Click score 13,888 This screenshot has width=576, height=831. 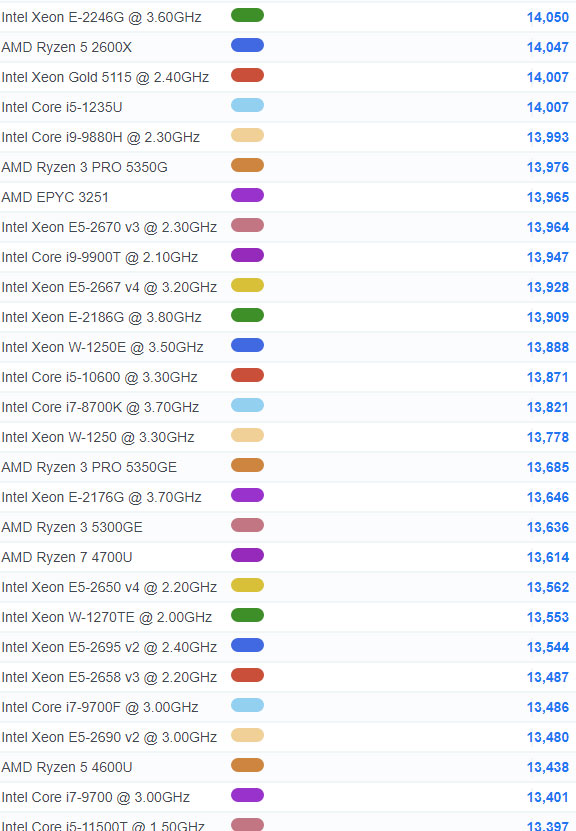[547, 347]
